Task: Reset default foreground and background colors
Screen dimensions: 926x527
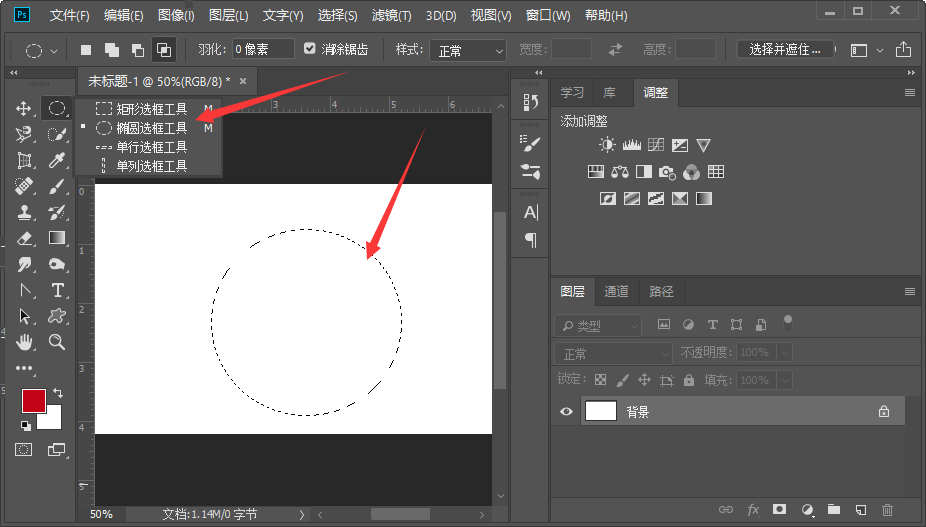Action: pyautogui.click(x=25, y=425)
